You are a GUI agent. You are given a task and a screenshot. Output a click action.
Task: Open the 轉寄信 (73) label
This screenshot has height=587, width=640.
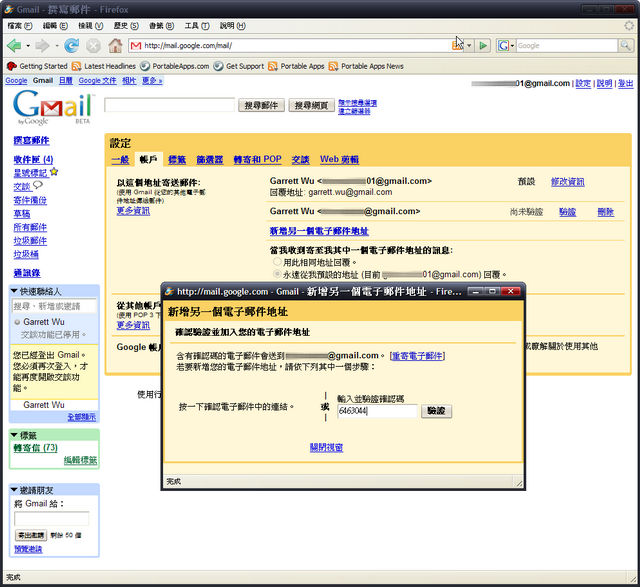pyautogui.click(x=36, y=448)
